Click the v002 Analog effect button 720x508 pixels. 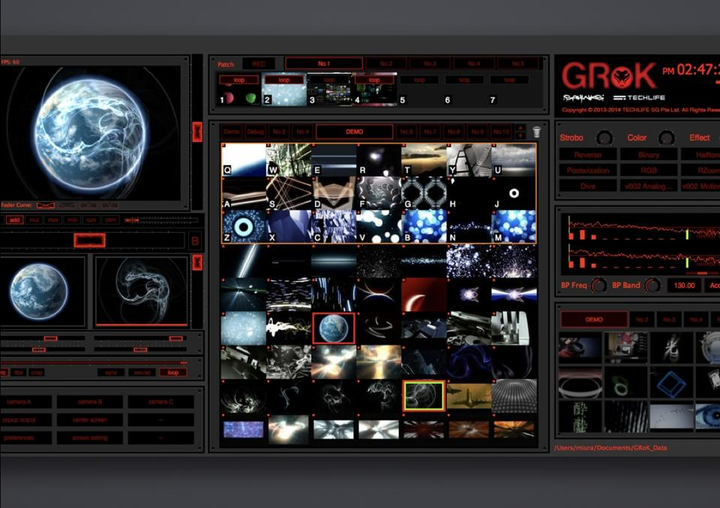point(648,186)
